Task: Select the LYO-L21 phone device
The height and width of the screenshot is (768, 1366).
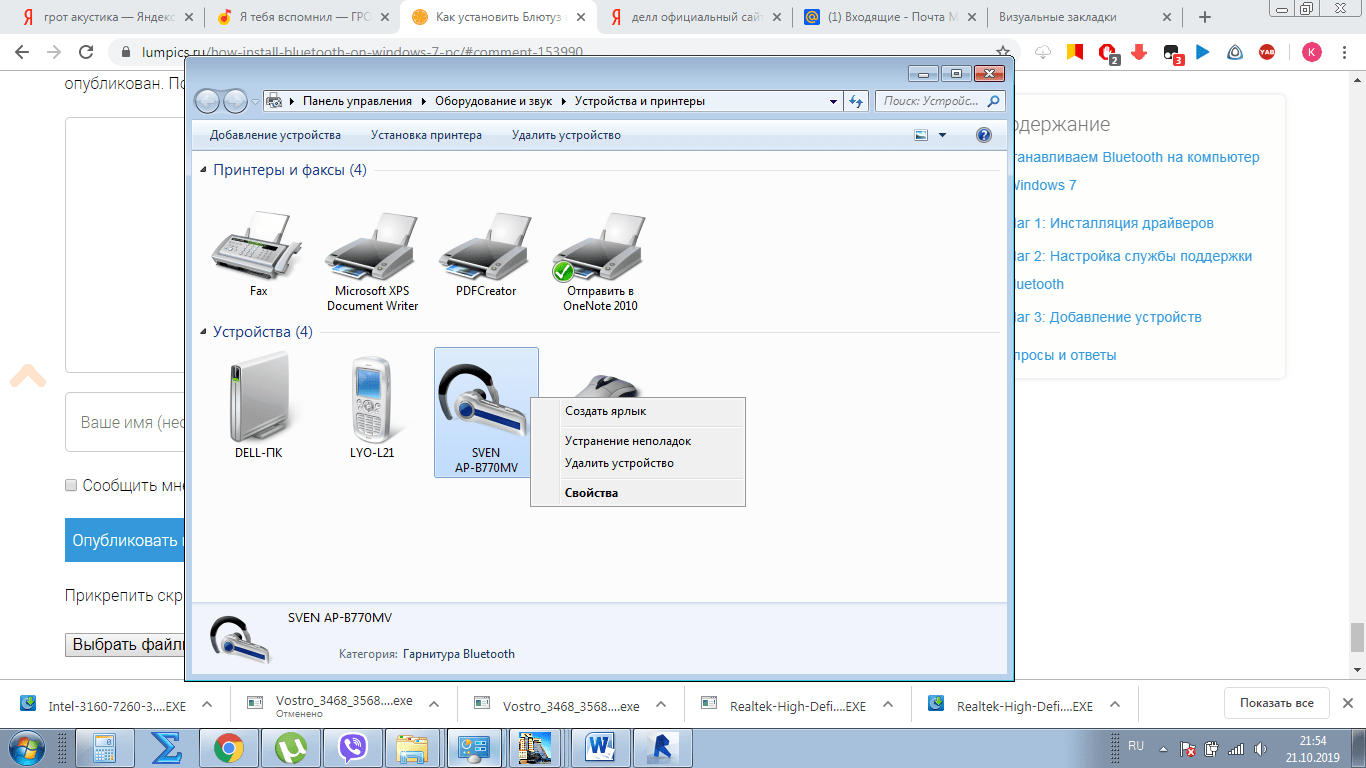Action: [x=372, y=407]
